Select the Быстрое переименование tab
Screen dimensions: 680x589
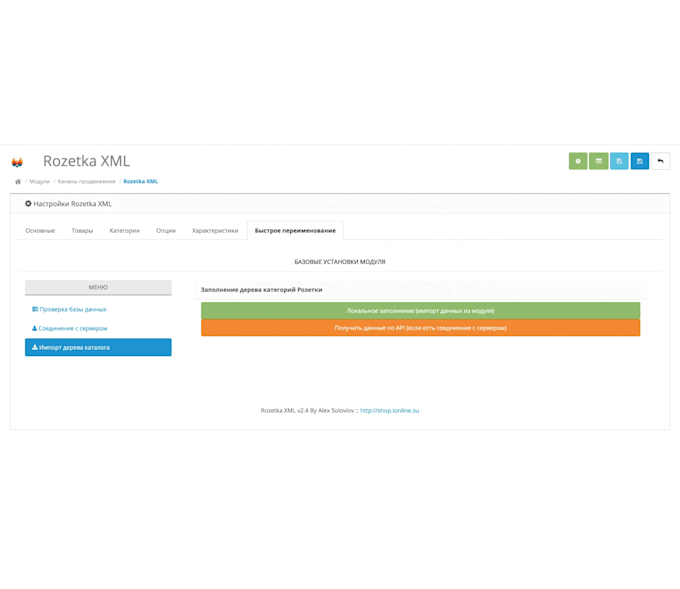pyautogui.click(x=295, y=231)
